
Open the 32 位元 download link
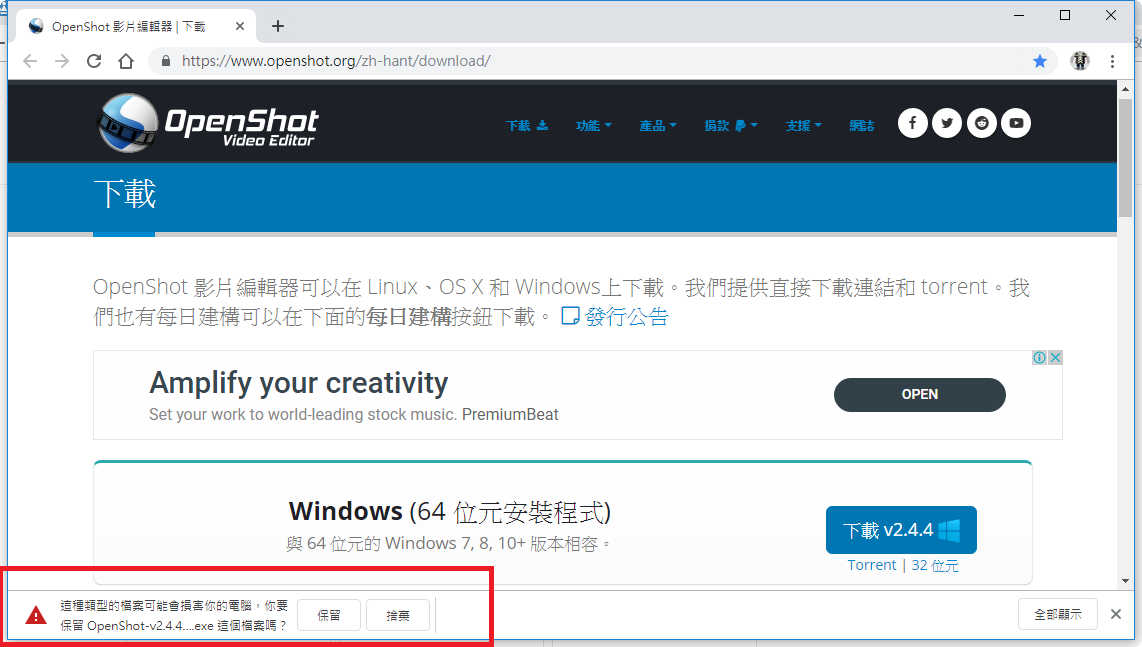[935, 565]
